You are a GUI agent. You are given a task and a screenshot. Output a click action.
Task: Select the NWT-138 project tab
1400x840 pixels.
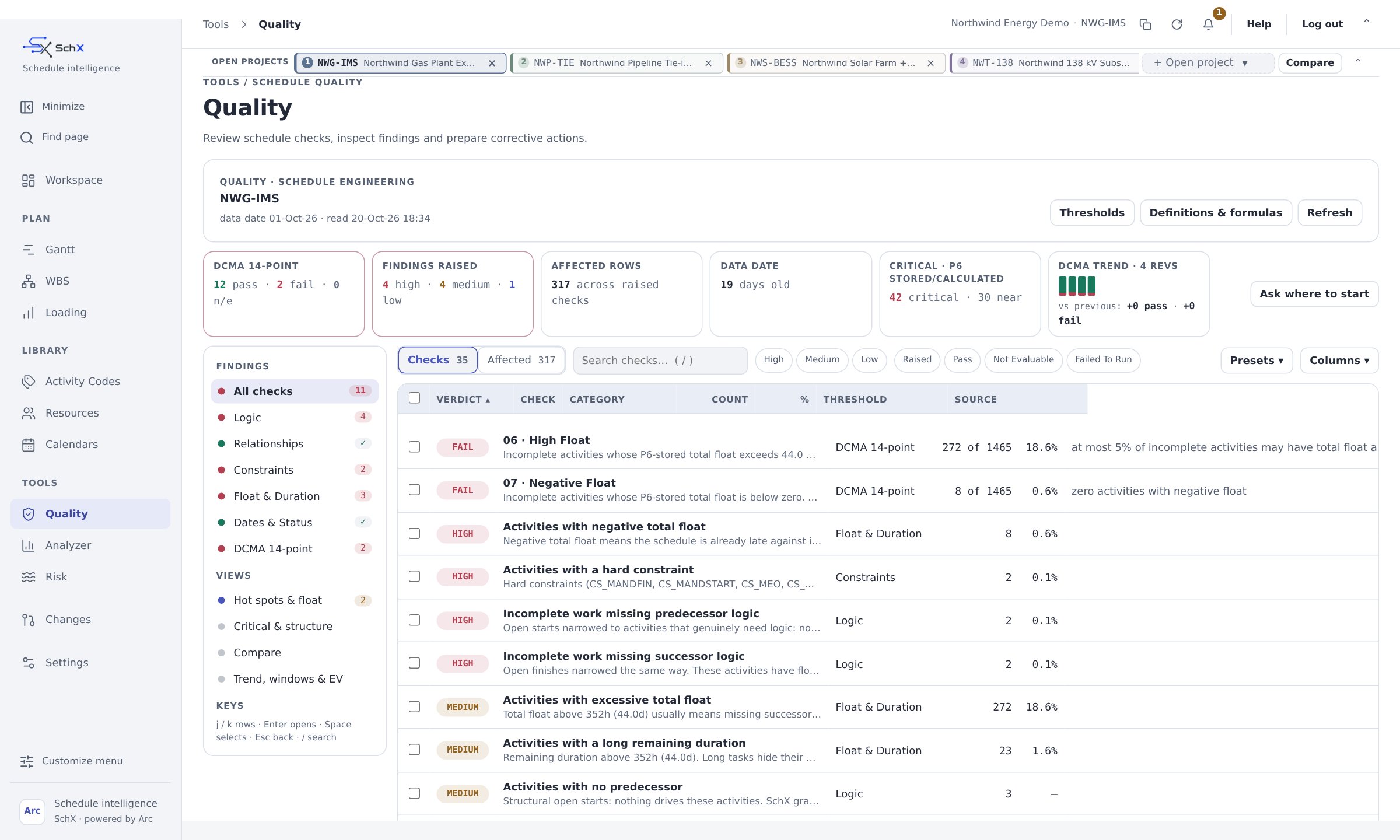(x=1044, y=63)
